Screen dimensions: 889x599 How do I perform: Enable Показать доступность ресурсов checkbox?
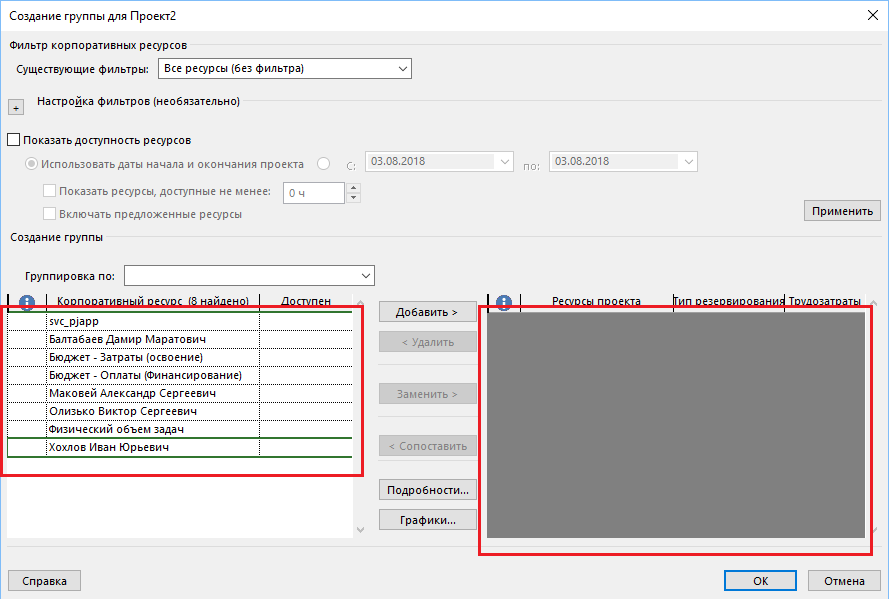coord(14,139)
